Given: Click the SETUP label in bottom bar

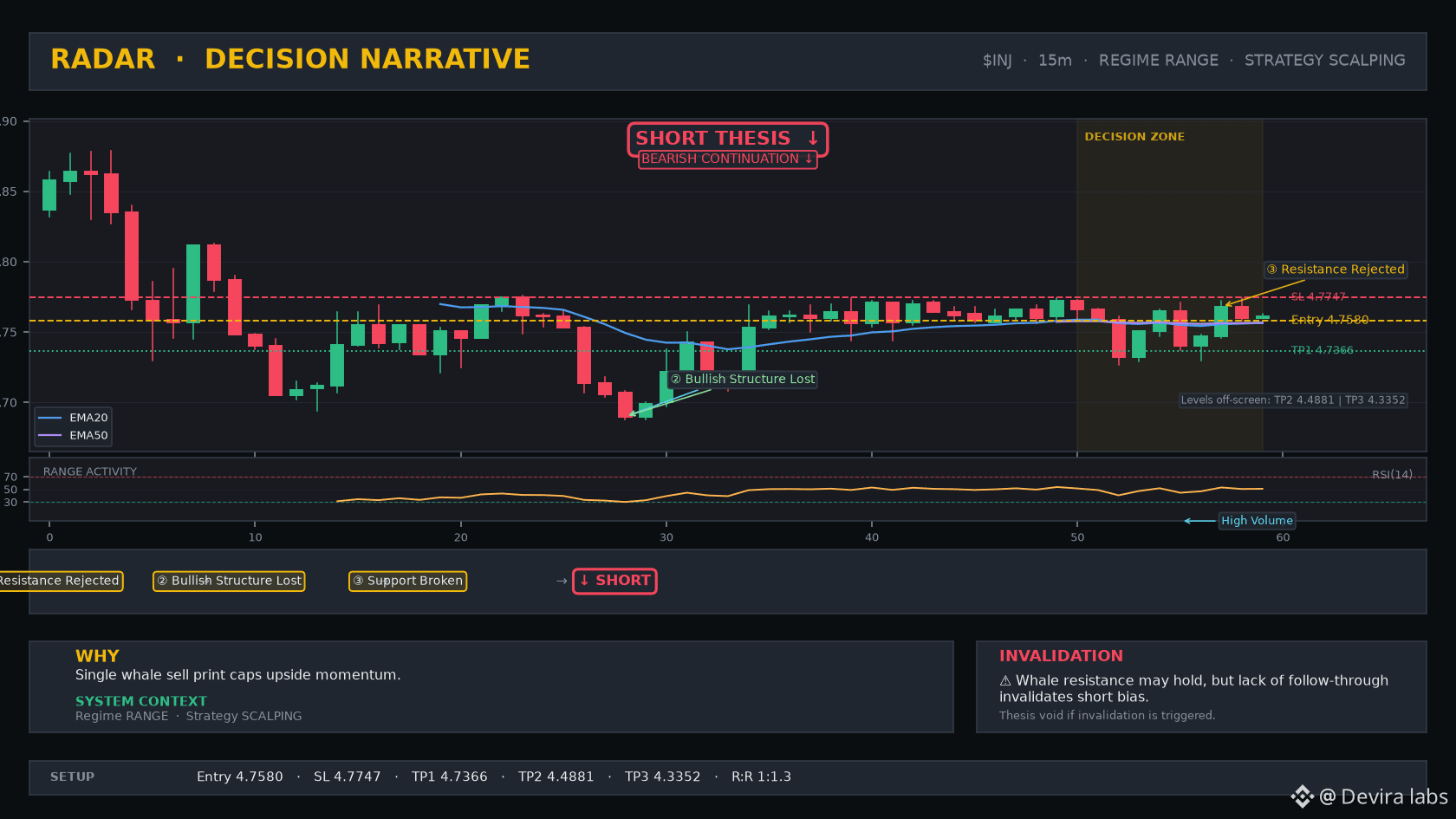Looking at the screenshot, I should [x=72, y=777].
